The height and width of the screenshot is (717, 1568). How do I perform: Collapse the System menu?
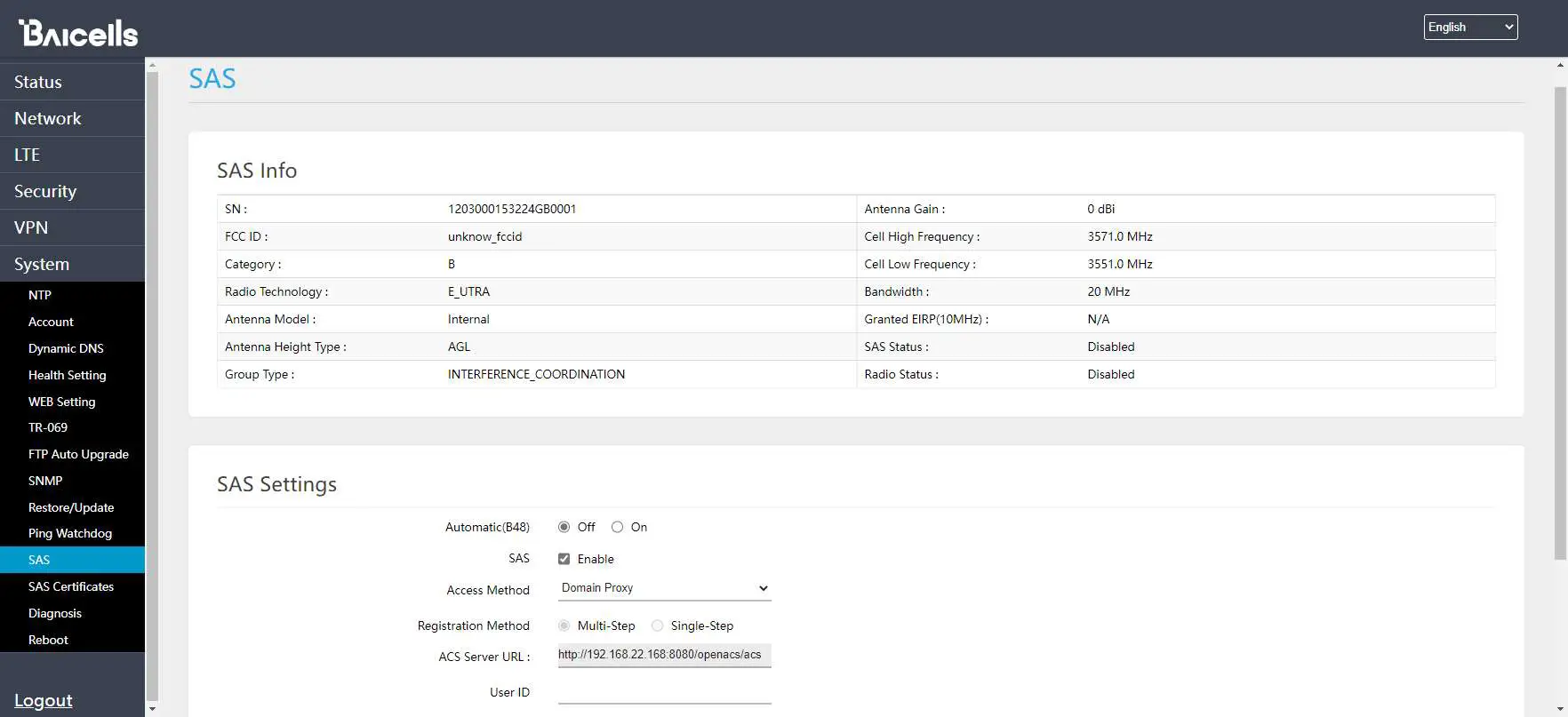pyautogui.click(x=42, y=264)
